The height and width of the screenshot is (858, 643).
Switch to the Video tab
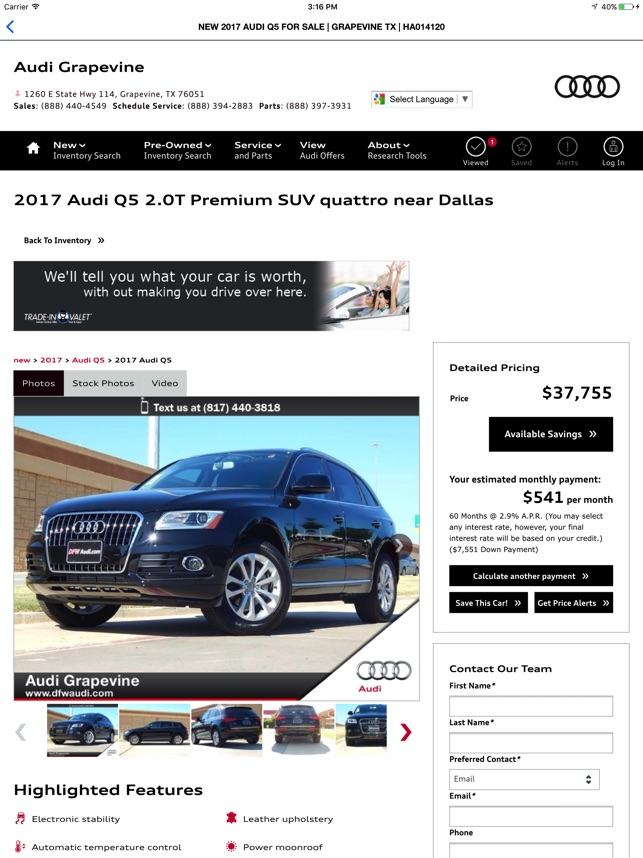tap(165, 383)
